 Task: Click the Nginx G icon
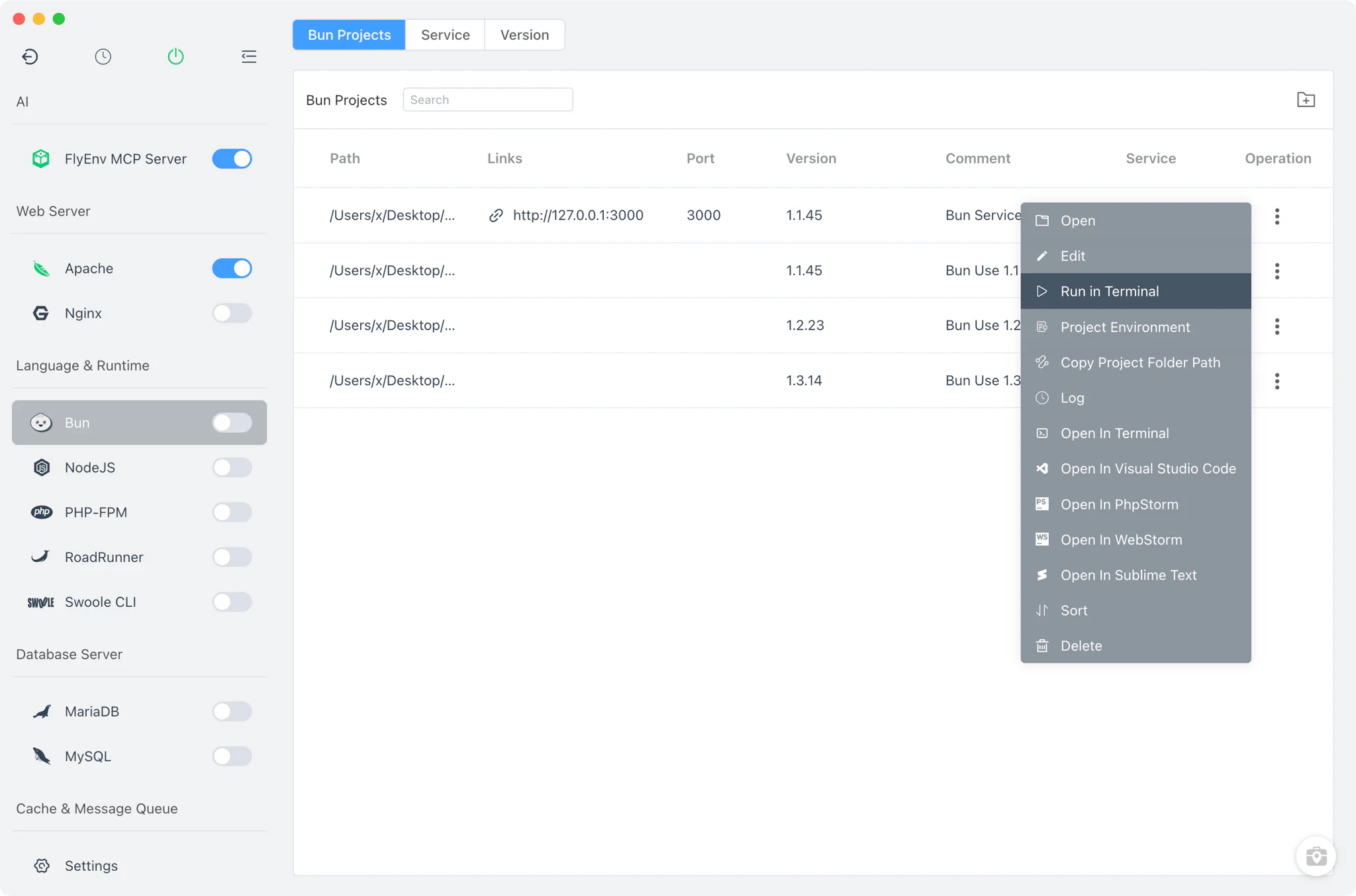coord(41,313)
